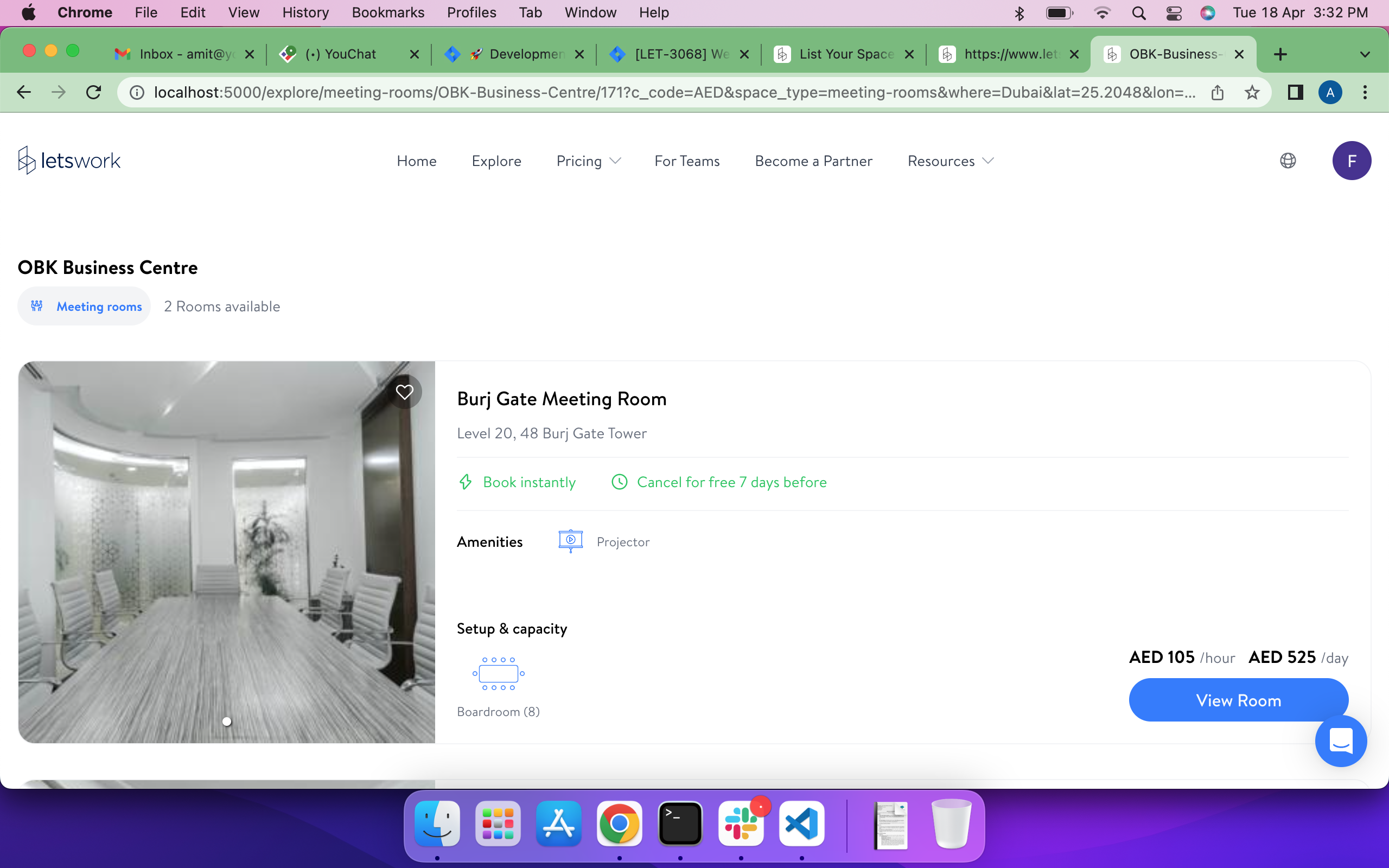Click Become a Partner link
This screenshot has height=868, width=1389.
point(813,161)
